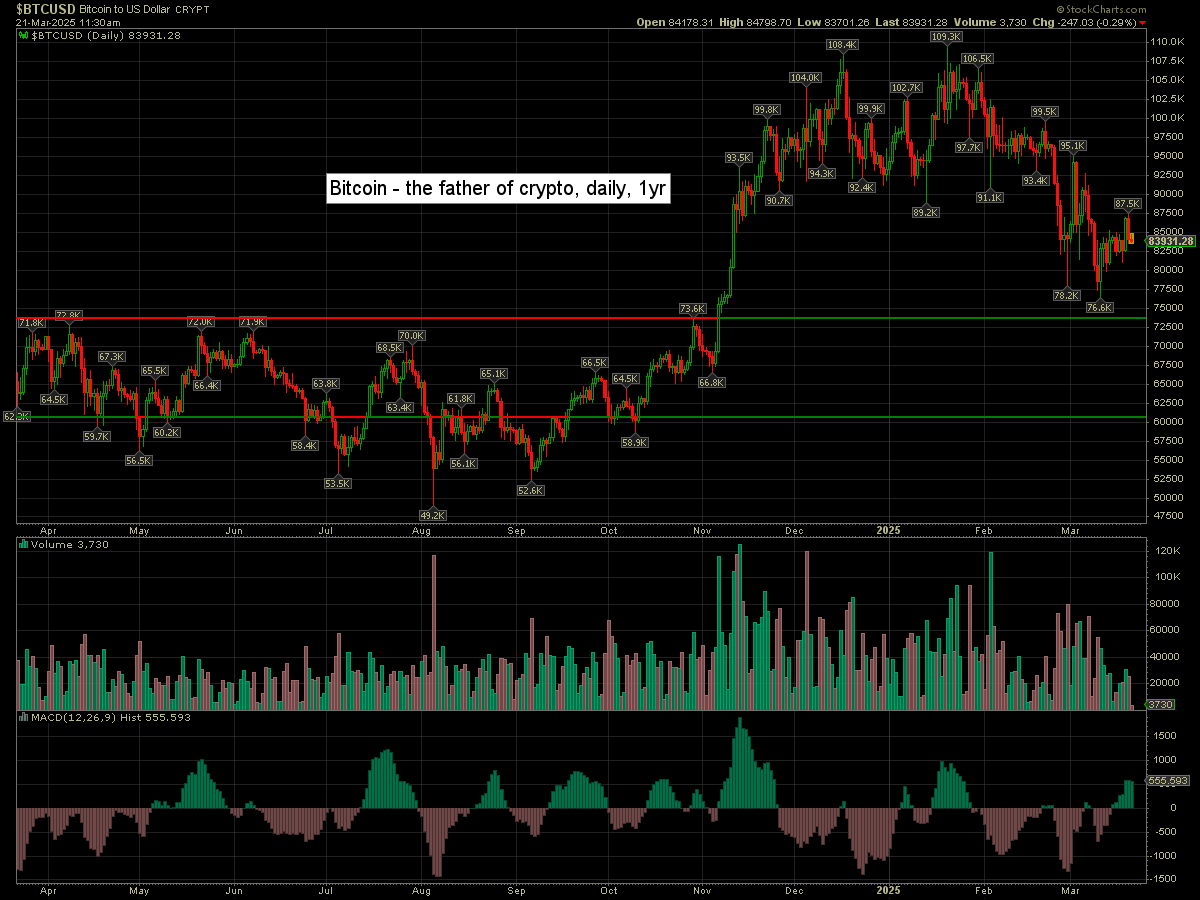Screen dimensions: 1200x900
Task: Click the 52.6K September low marker
Action: coord(529,491)
